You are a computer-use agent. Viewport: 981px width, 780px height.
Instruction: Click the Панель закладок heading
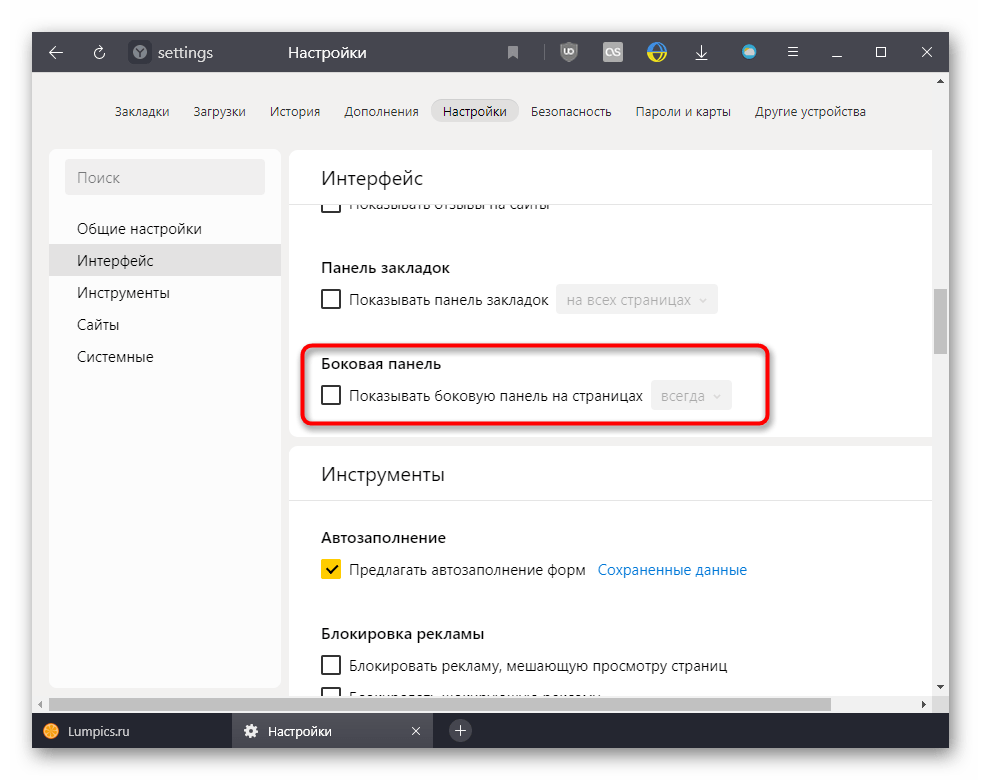(385, 268)
